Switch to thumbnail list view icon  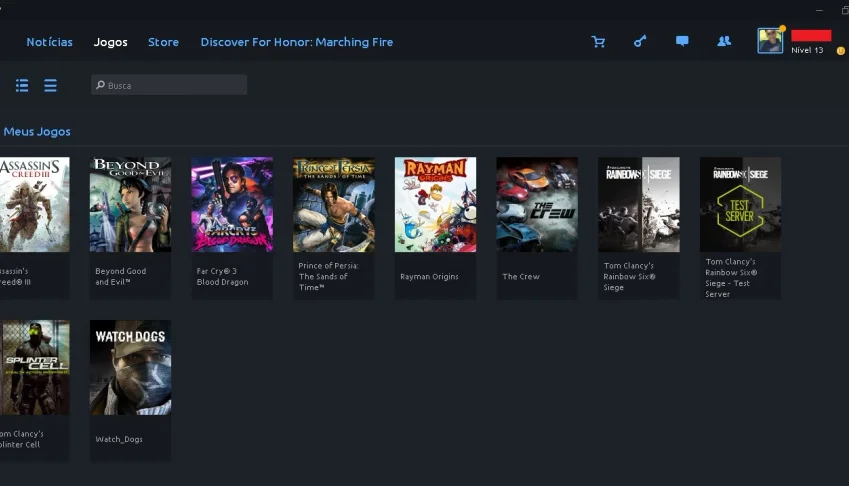(22, 86)
